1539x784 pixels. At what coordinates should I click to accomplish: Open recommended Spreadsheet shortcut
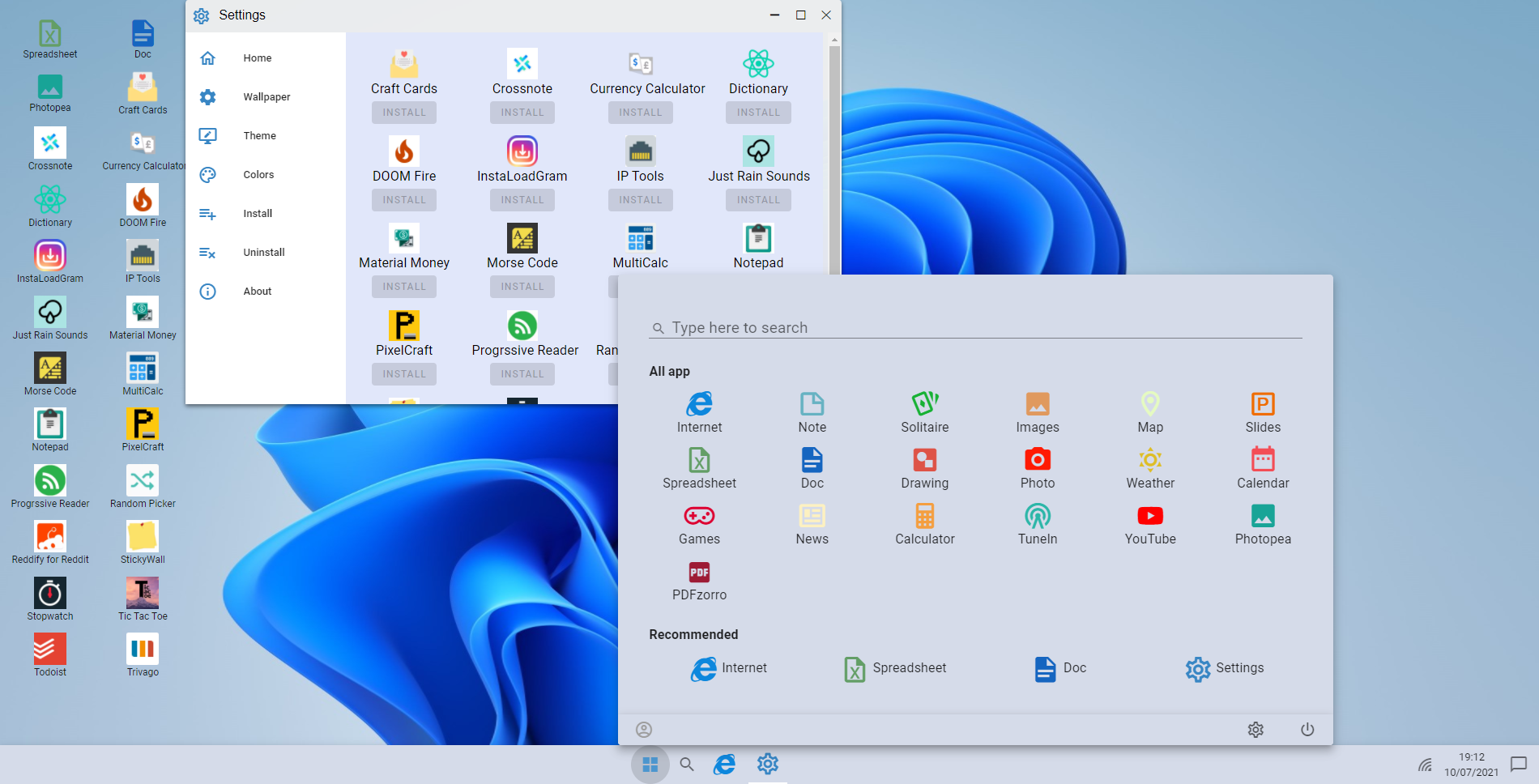(x=894, y=668)
